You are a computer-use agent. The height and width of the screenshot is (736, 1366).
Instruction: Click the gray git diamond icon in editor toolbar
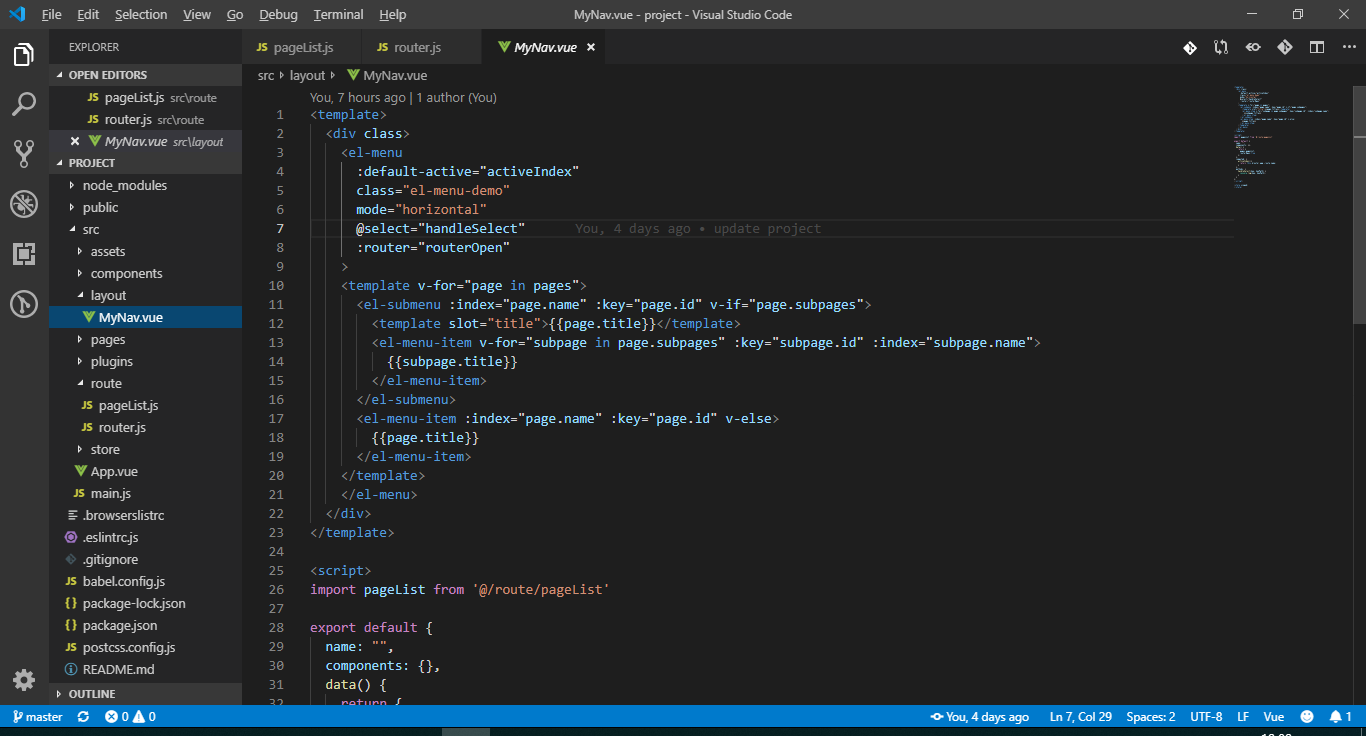pos(1285,47)
